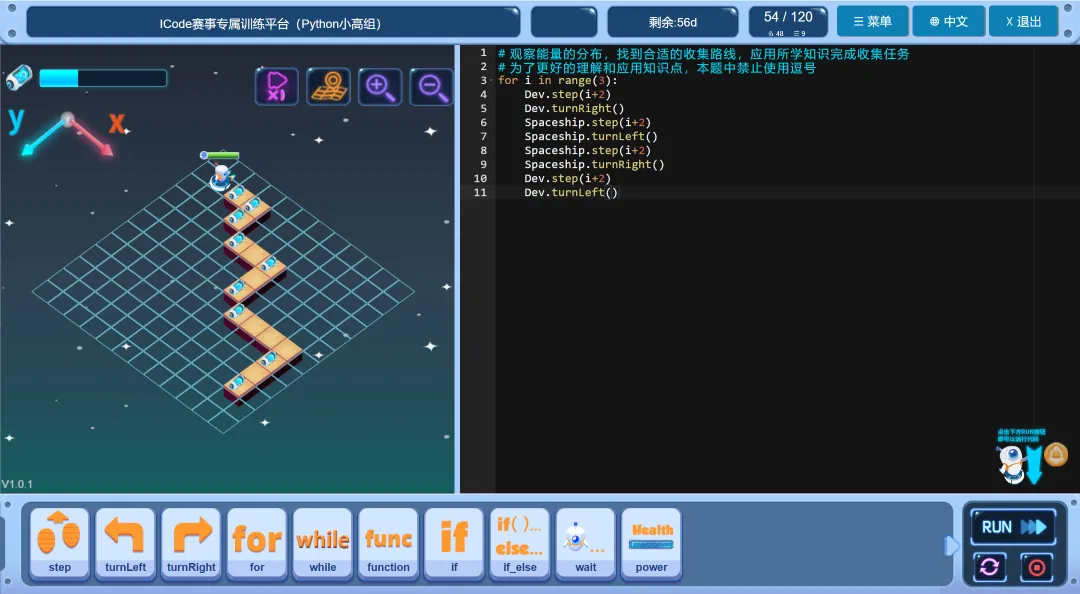
Task: Zoom in on the game grid
Action: [x=380, y=87]
